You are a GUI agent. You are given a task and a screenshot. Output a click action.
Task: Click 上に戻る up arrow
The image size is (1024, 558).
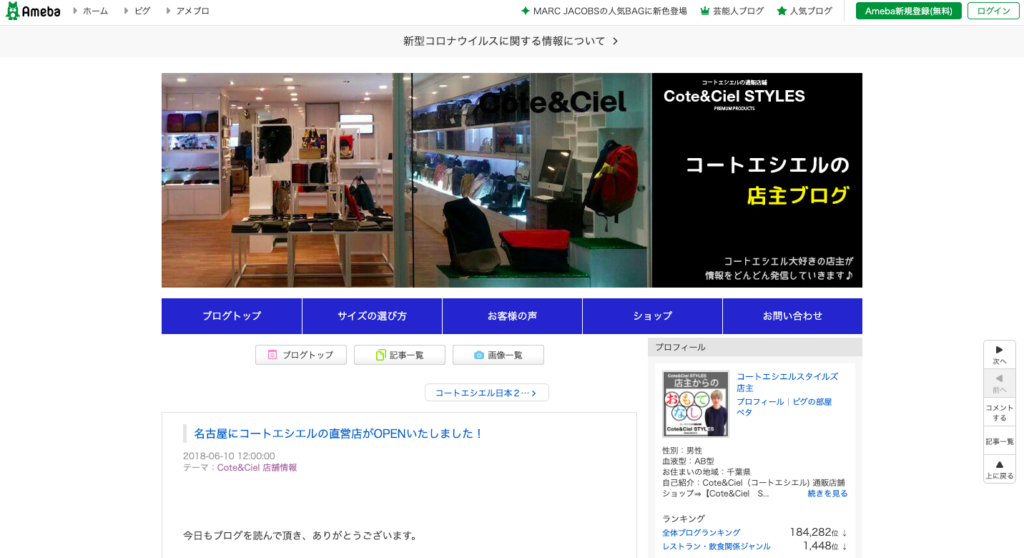(999, 469)
